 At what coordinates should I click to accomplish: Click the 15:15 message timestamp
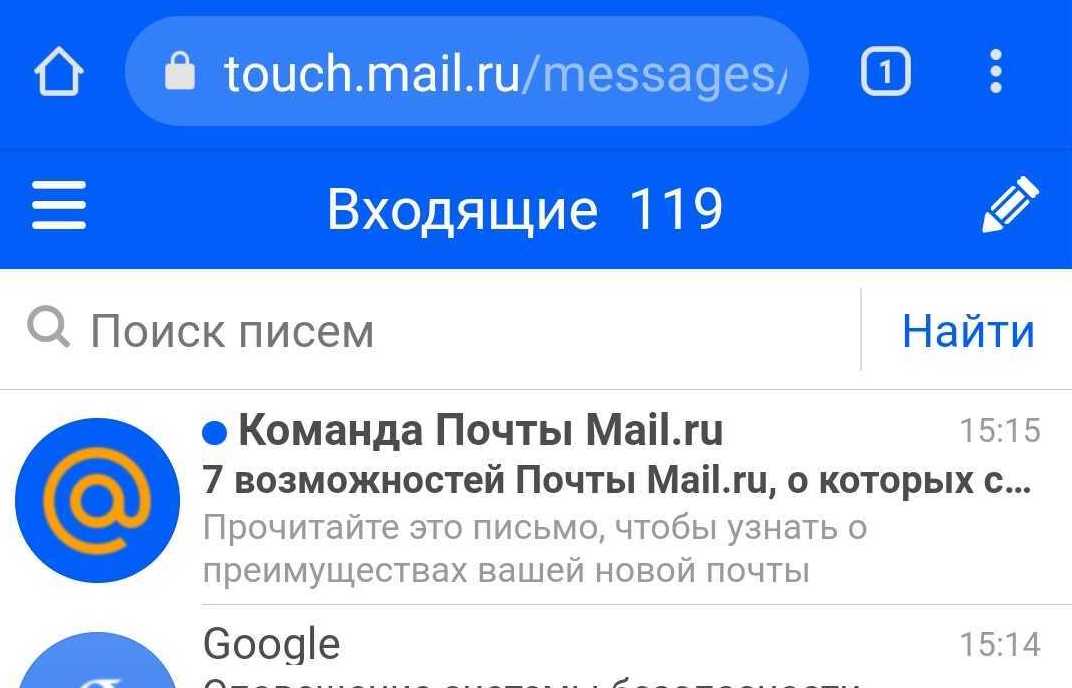(x=1000, y=431)
